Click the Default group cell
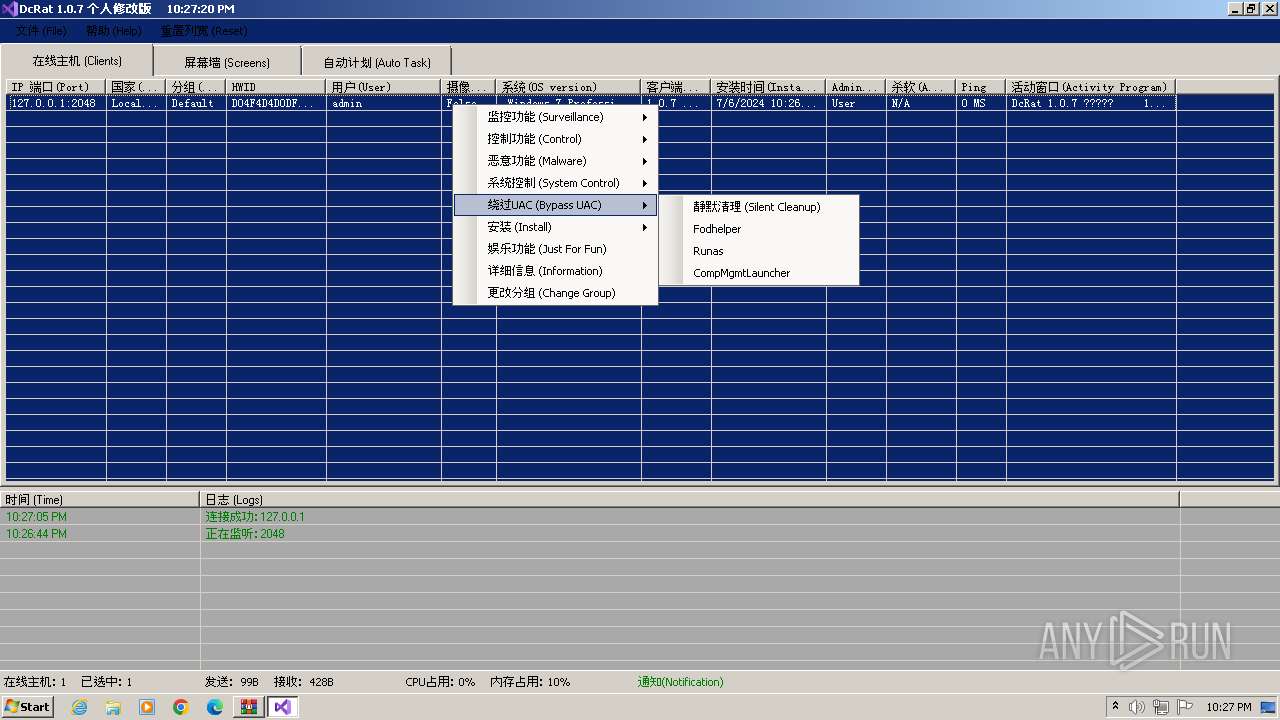This screenshot has width=1280, height=720. 196,103
